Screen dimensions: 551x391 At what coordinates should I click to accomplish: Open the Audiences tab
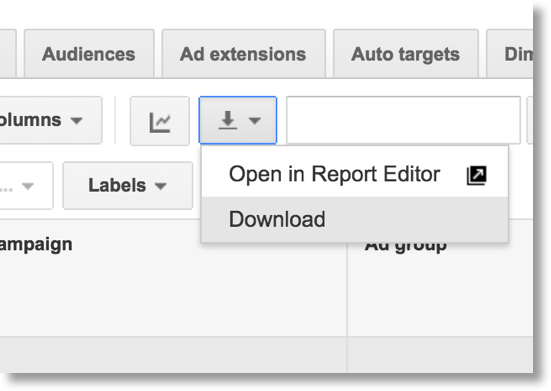pos(89,54)
